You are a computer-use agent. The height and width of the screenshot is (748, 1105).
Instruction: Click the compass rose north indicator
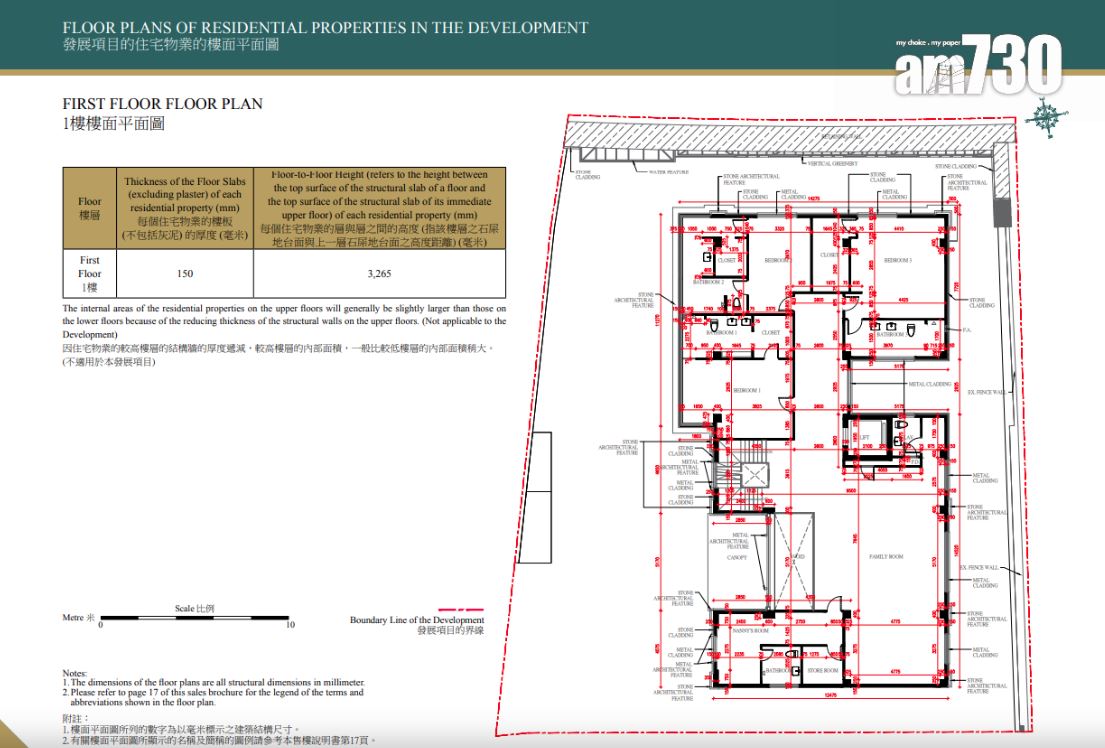(1047, 116)
